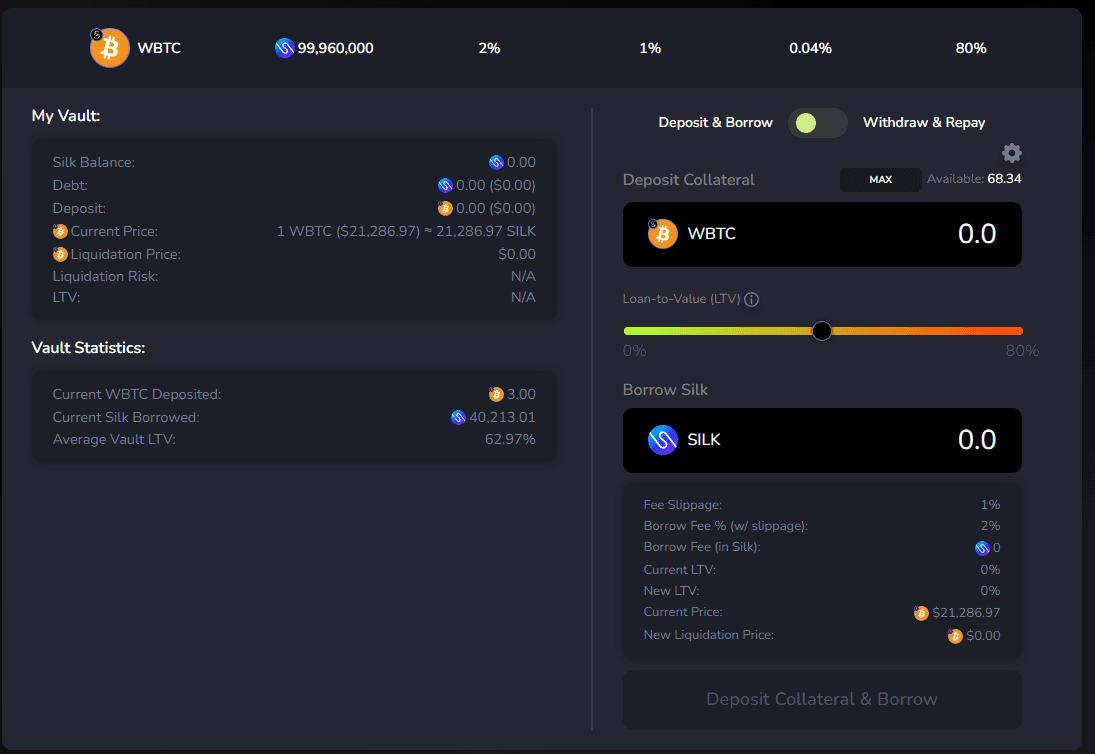This screenshot has height=754, width=1095.
Task: Click the New LTV 0% value
Action: point(990,591)
